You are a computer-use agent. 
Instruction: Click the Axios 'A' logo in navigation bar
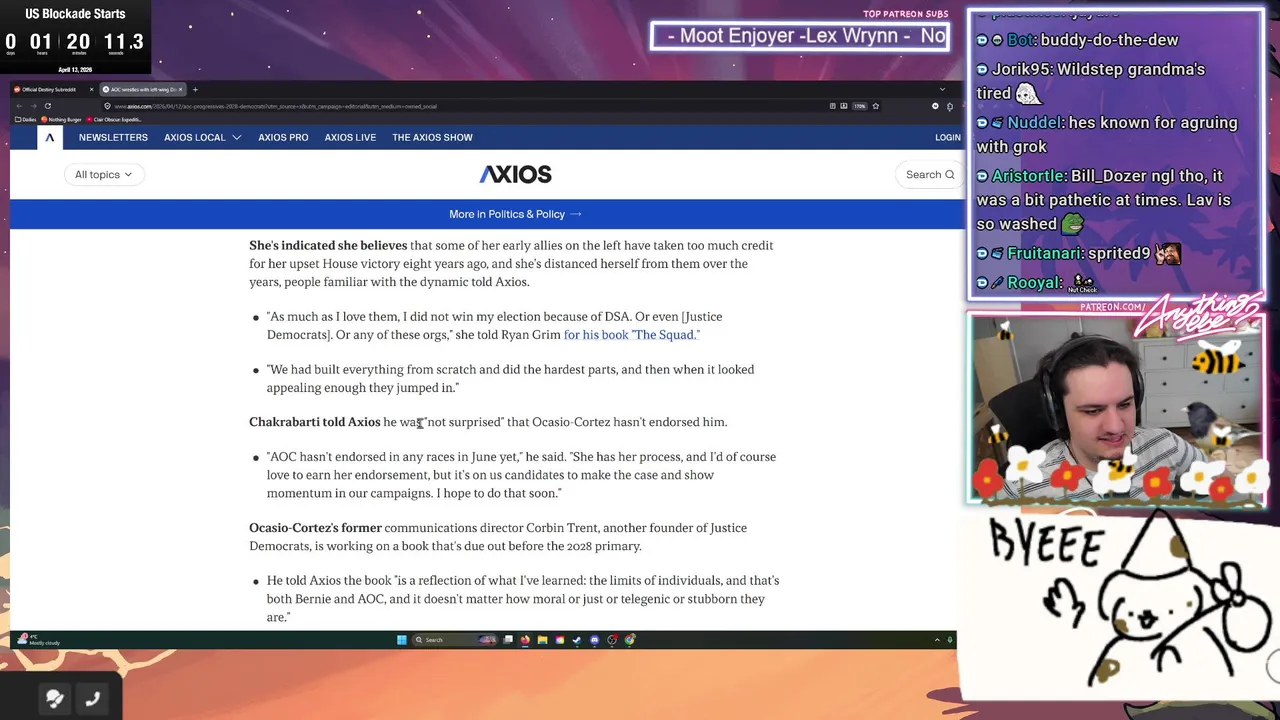coord(49,137)
